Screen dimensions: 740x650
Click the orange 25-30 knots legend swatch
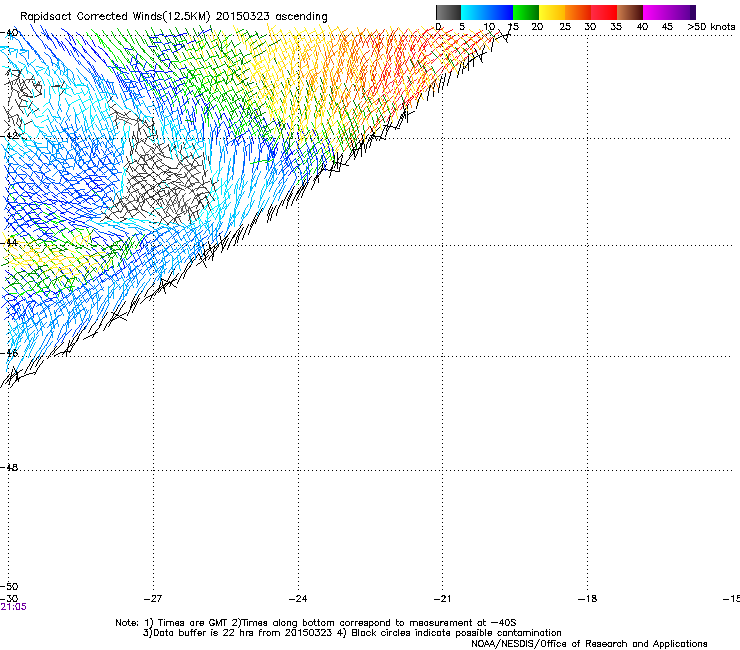578,13
